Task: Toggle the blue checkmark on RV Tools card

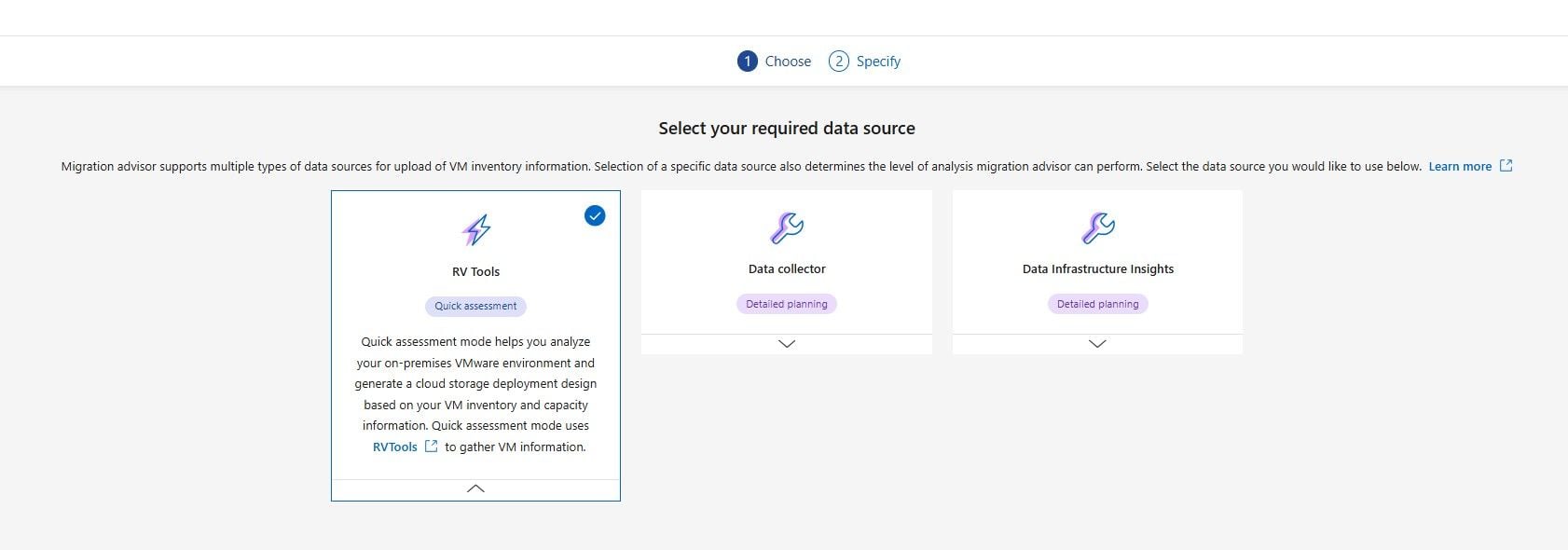Action: coord(595,215)
